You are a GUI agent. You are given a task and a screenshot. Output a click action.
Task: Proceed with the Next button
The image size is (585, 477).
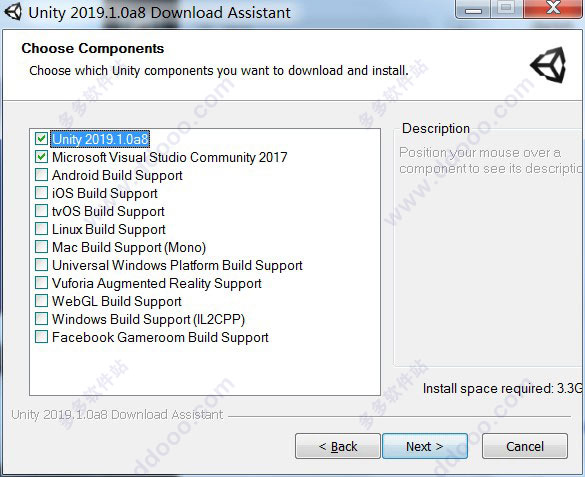point(425,446)
